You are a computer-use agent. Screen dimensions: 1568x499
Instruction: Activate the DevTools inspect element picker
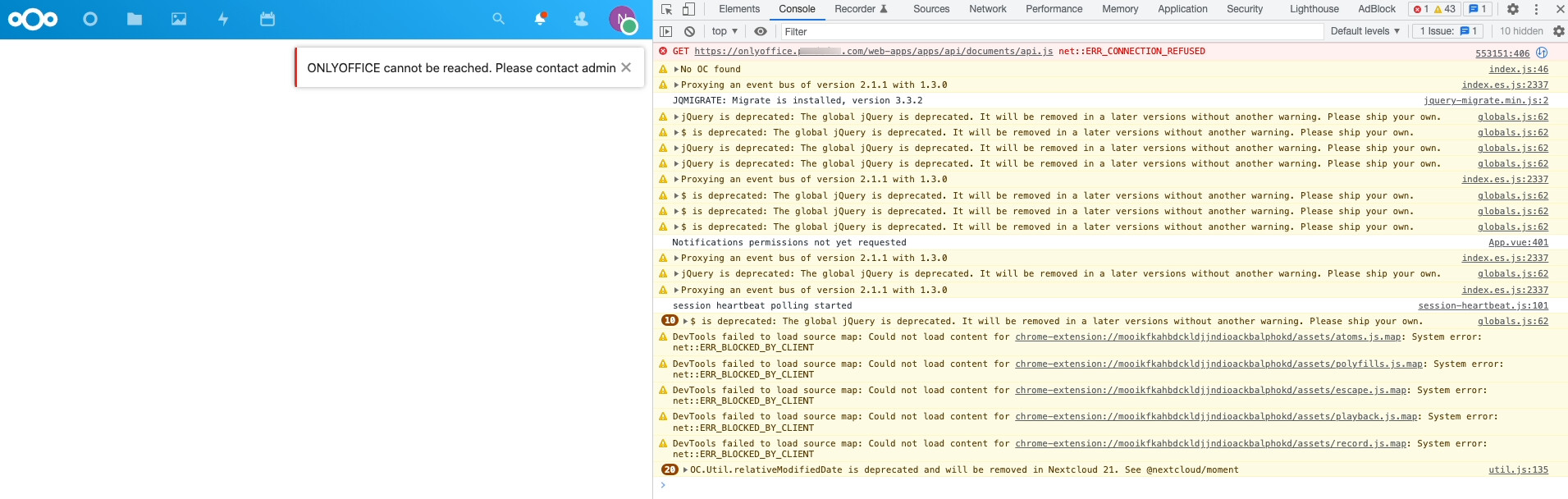[667, 9]
